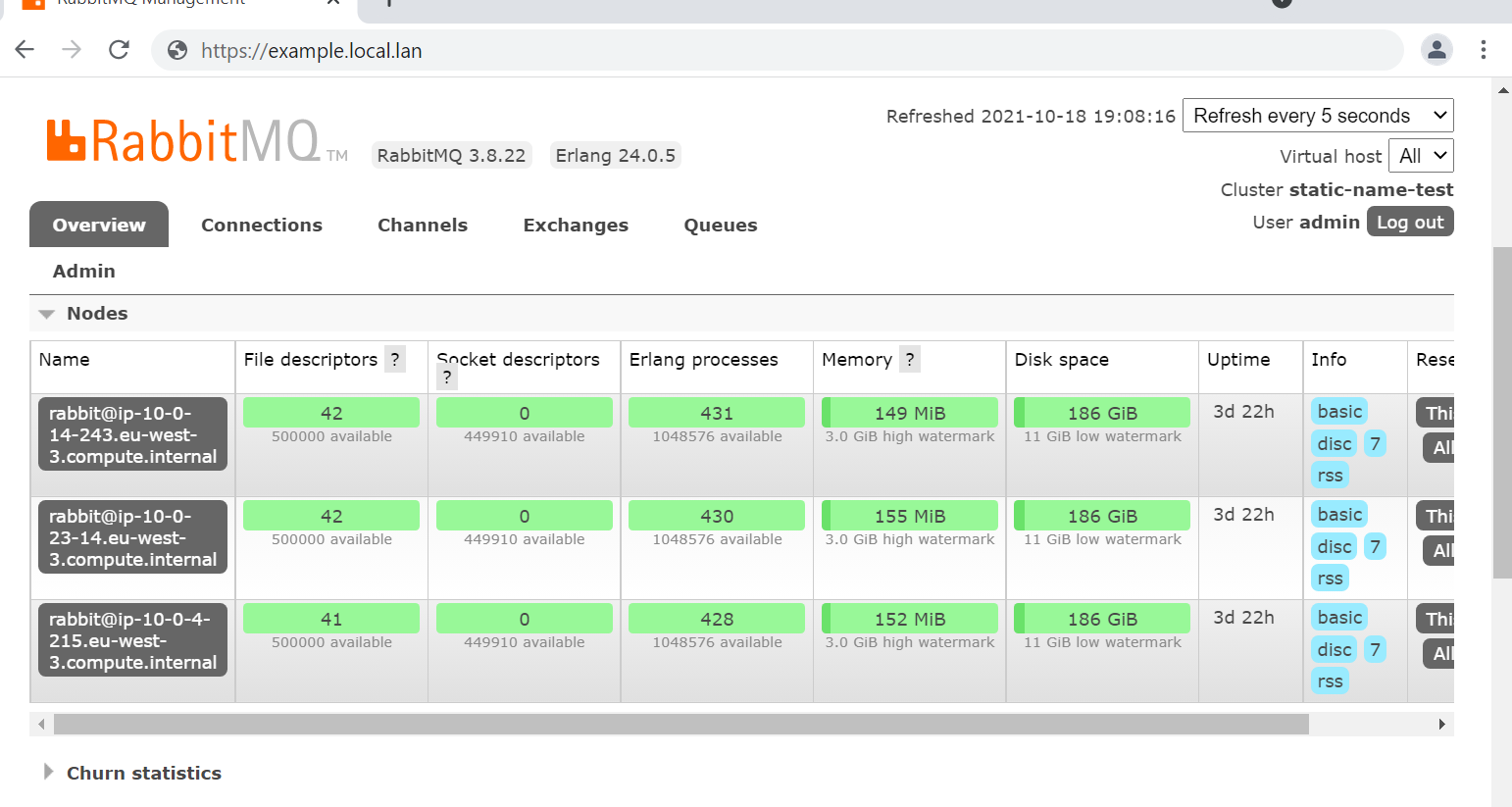Click the 155 MiB memory bar
The width and height of the screenshot is (1512, 807).
coord(910,516)
